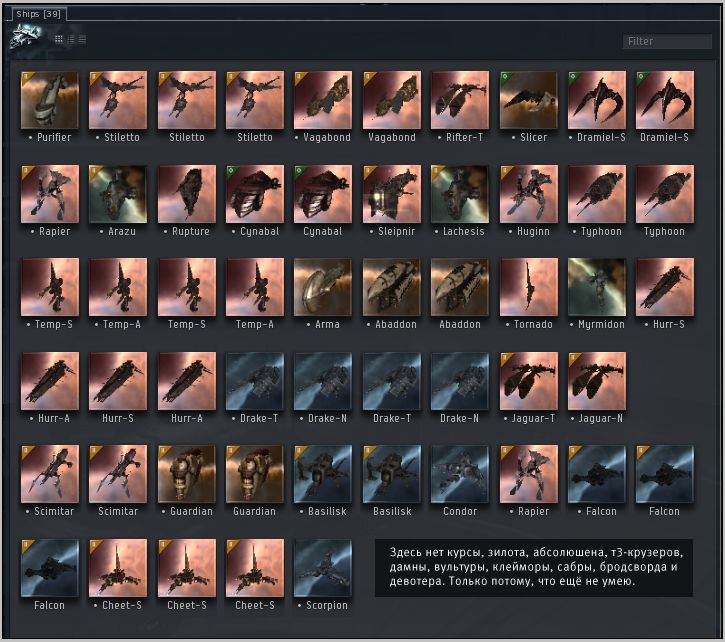
Task: Select the Arma ship icon
Action: click(323, 287)
